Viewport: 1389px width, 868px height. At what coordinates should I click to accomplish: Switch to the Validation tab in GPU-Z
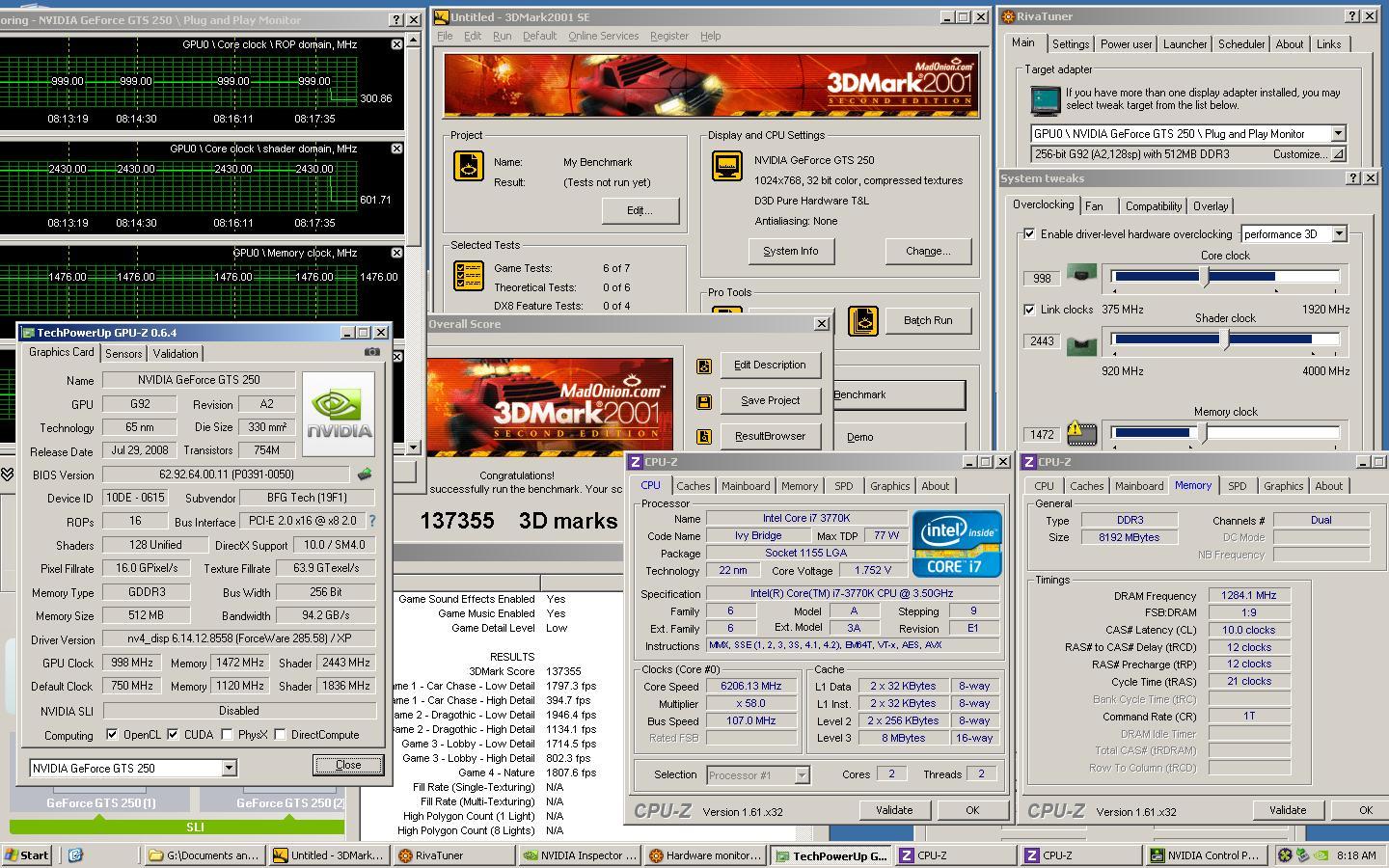[x=176, y=354]
